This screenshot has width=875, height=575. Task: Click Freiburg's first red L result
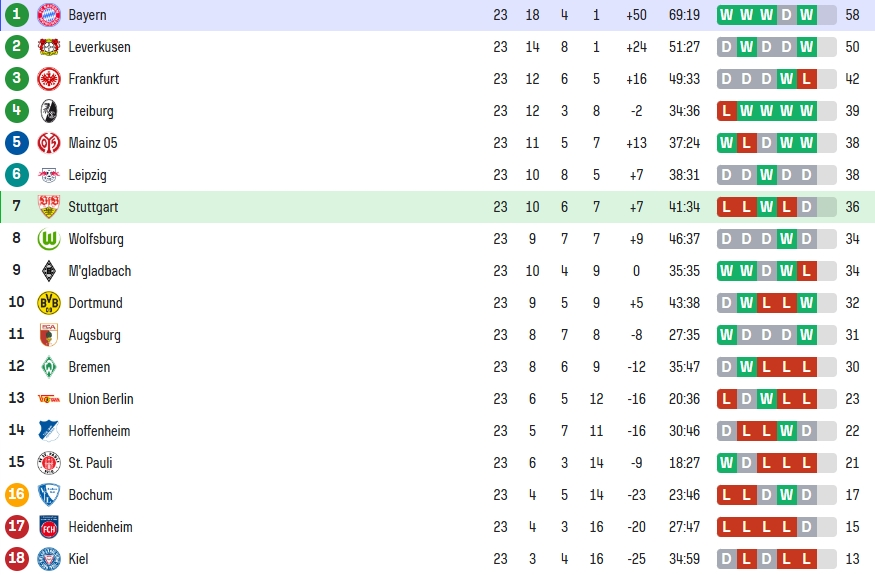726,111
